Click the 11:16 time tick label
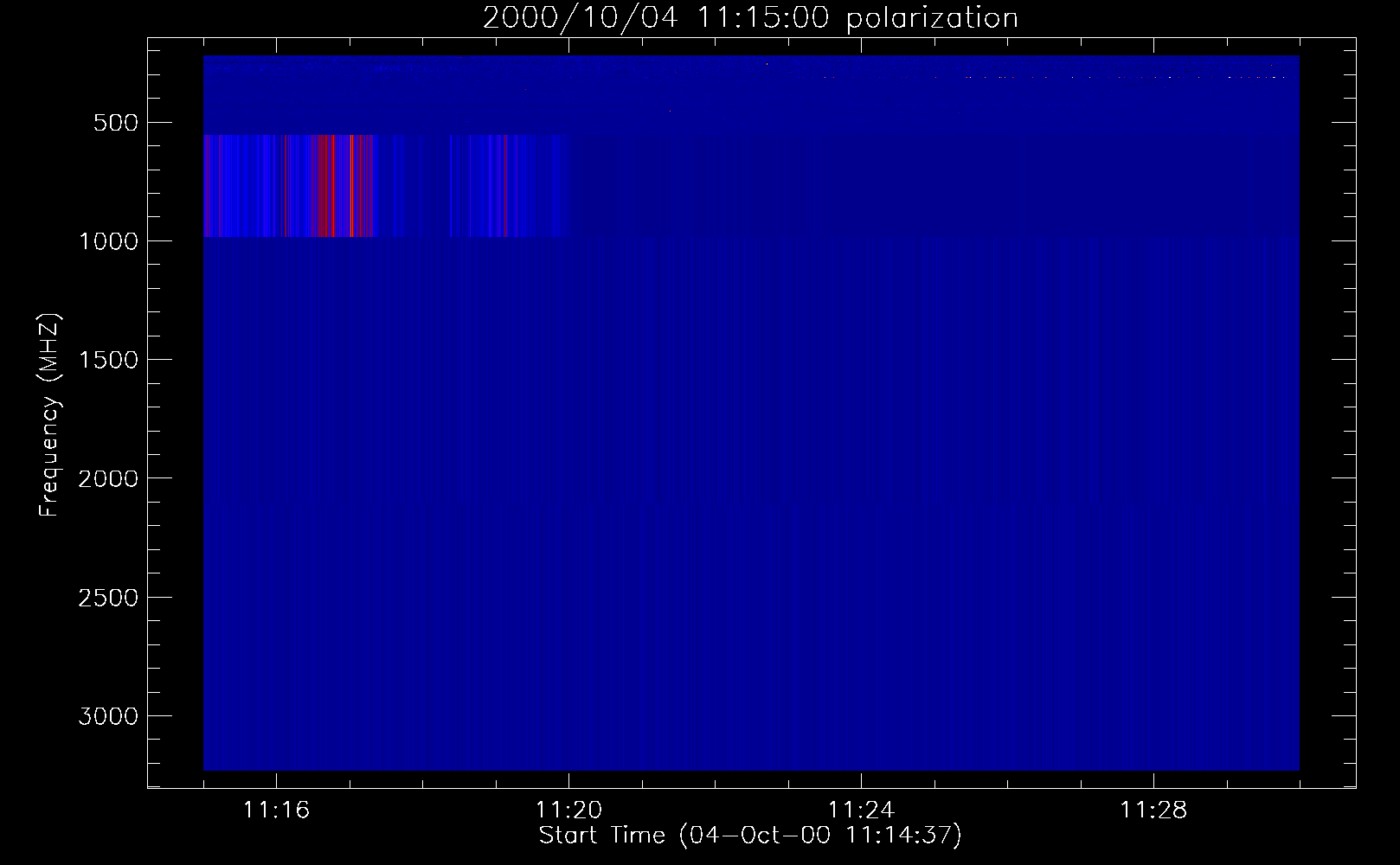1400x865 pixels. [x=276, y=811]
